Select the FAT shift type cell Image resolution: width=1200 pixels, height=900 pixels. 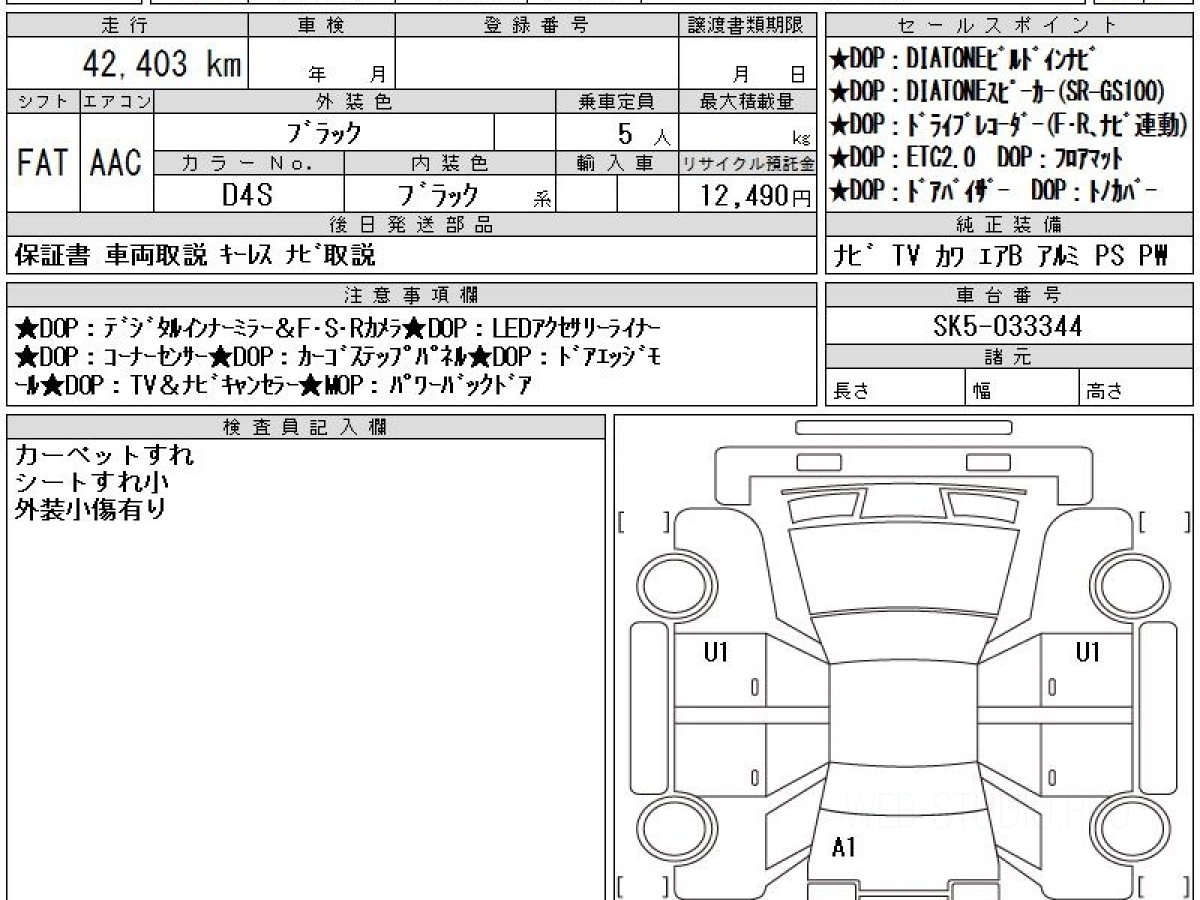click(43, 163)
